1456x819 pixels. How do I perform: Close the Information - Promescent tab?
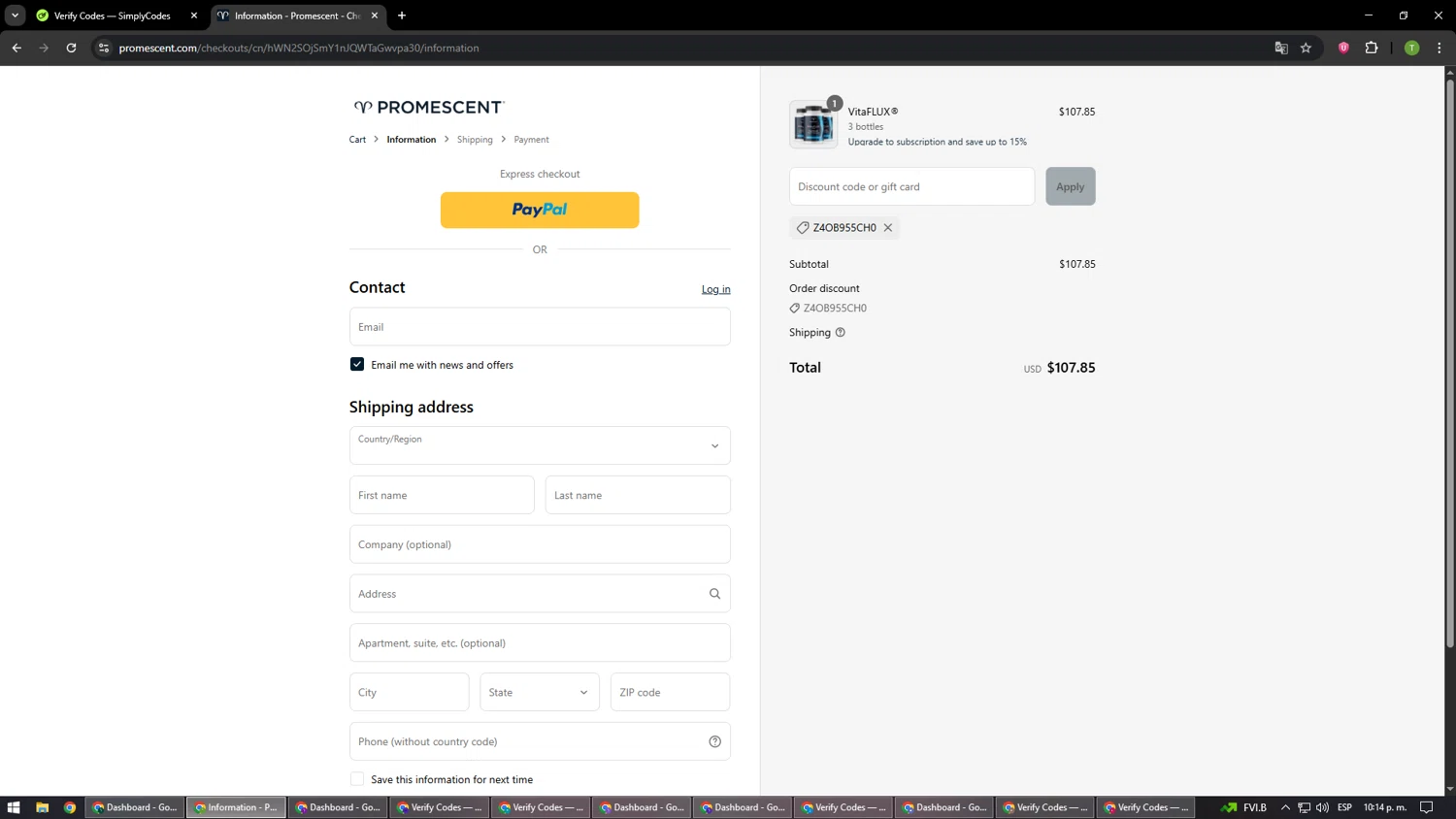coord(375,16)
